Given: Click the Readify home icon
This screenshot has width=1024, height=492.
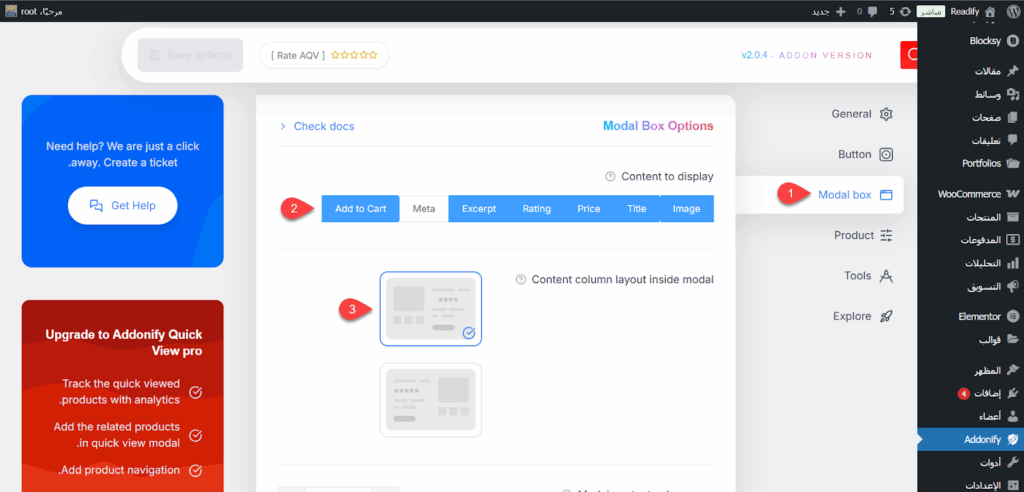Looking at the screenshot, I should tap(990, 11).
